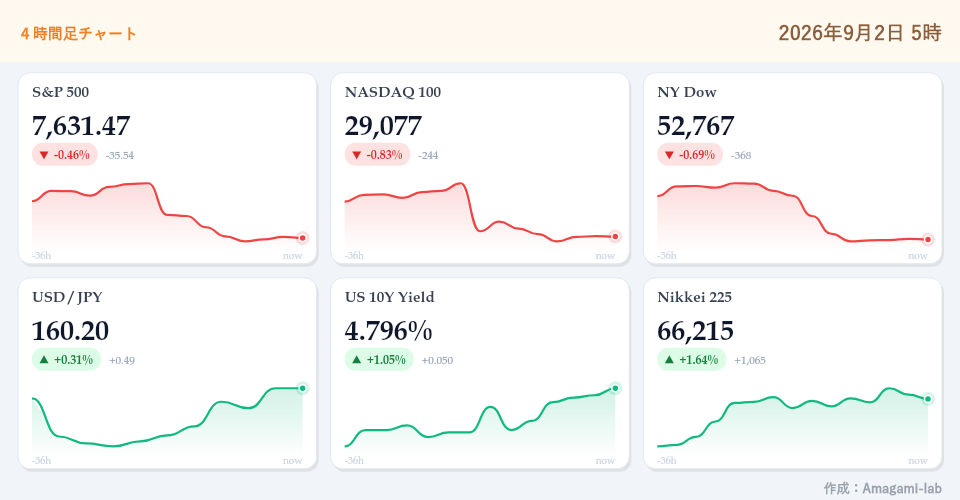Click the 作成：Amagami-lab credit
Image resolution: width=960 pixels, height=500 pixels.
[882, 488]
